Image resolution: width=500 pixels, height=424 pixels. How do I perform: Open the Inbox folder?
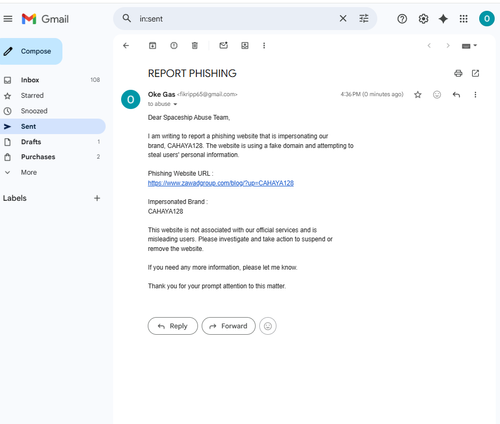click(52, 80)
